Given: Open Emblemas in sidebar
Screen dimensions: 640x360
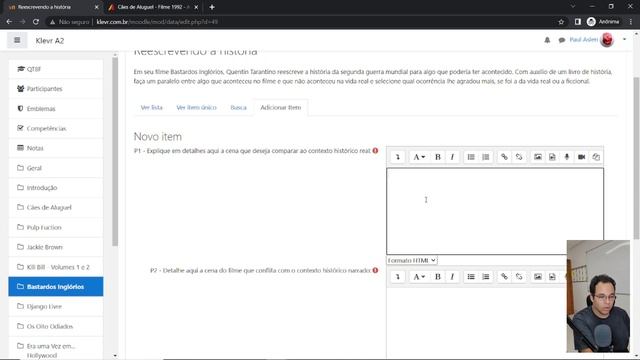Looking at the screenshot, I should tap(56, 109).
